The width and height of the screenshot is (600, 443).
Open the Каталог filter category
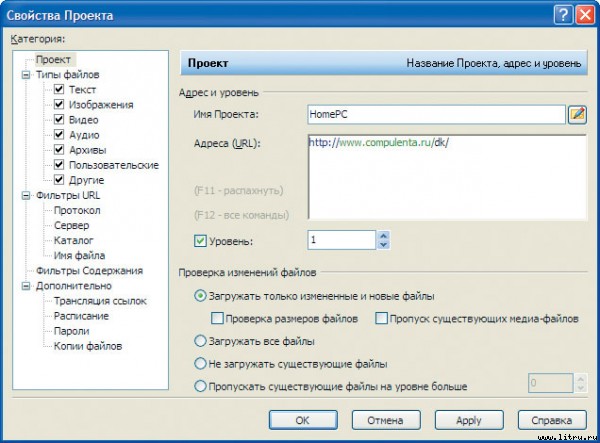(x=73, y=240)
